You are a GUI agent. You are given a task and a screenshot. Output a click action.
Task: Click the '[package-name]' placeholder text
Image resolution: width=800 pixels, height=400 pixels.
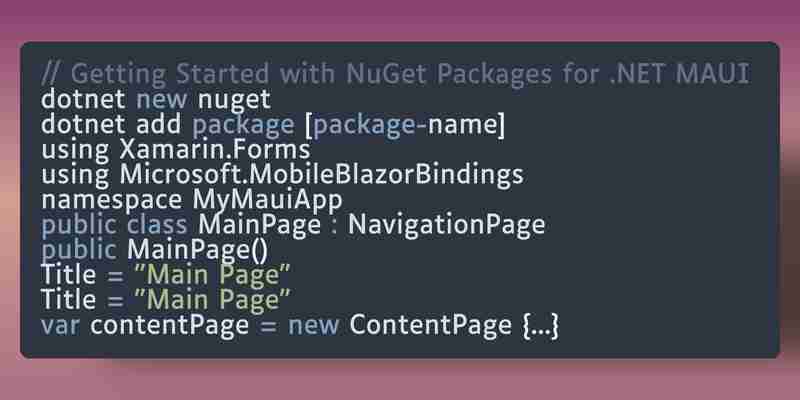[405, 125]
